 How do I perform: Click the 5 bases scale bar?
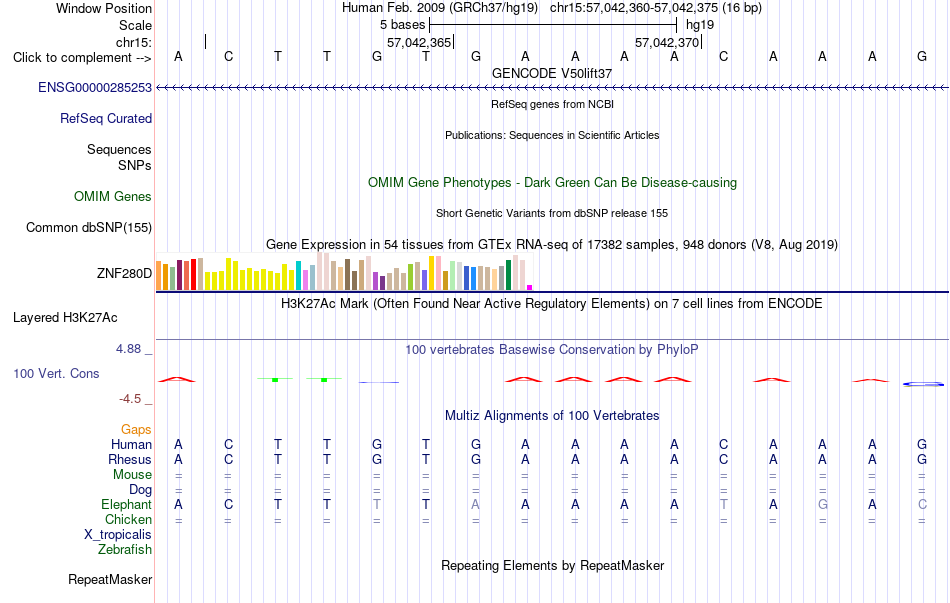pyautogui.click(x=553, y=25)
